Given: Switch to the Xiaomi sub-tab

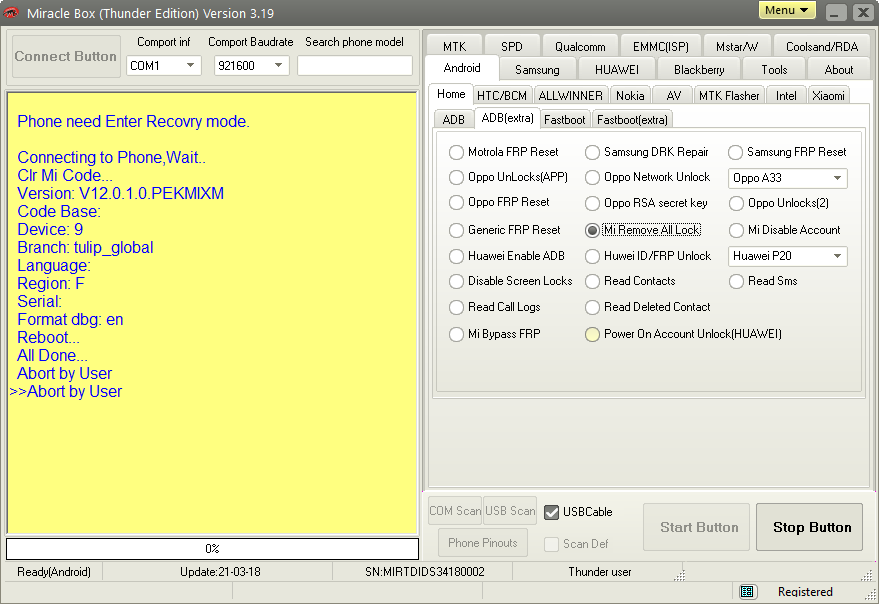Looking at the screenshot, I should 828,95.
